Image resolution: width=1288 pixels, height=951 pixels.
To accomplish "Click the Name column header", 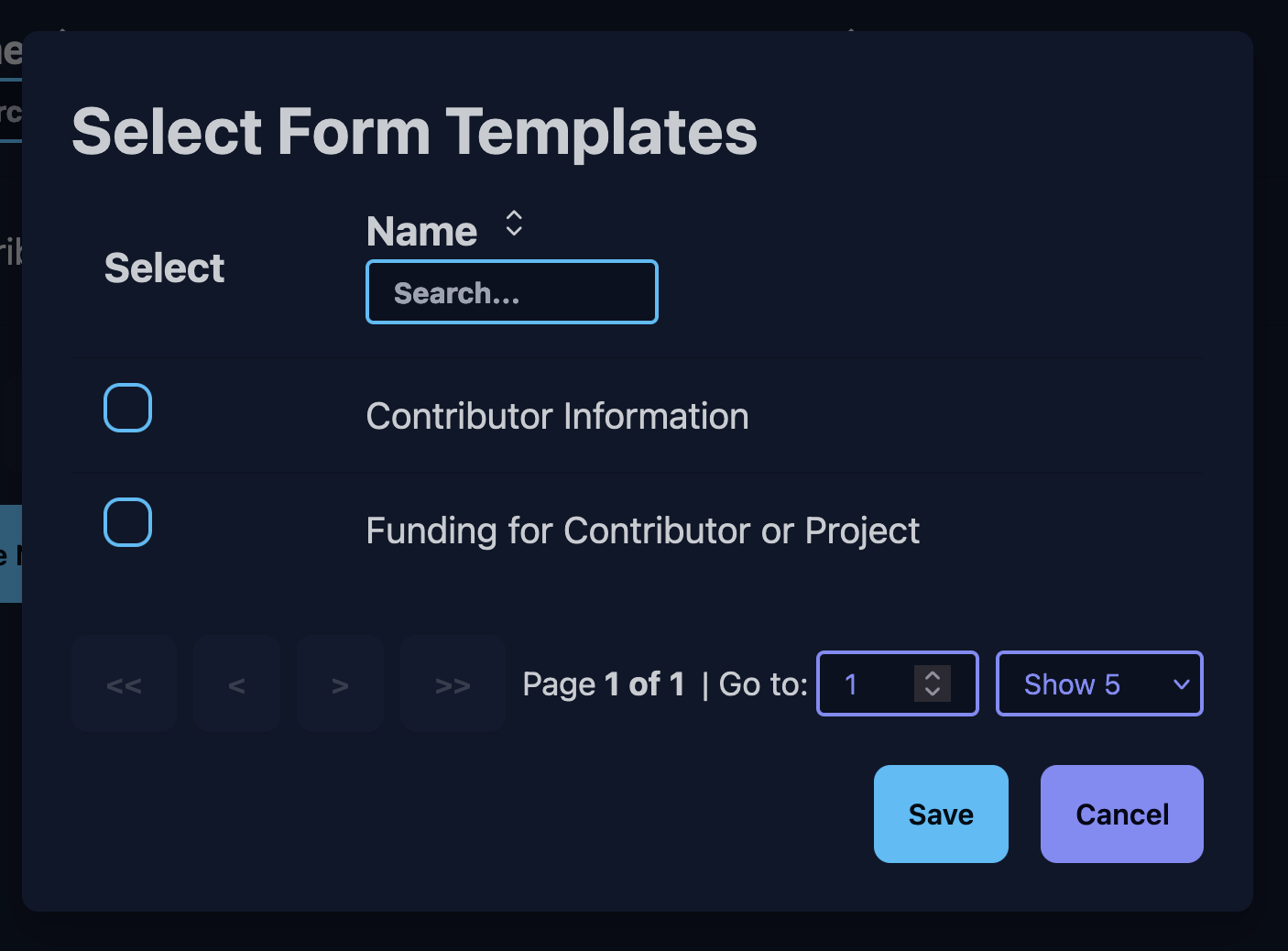I will click(422, 231).
